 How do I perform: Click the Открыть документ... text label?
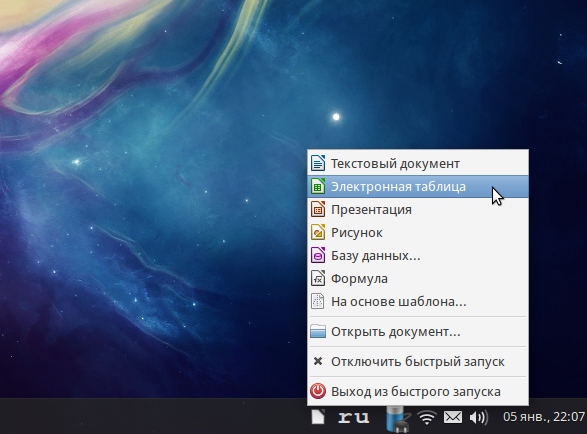pos(396,332)
